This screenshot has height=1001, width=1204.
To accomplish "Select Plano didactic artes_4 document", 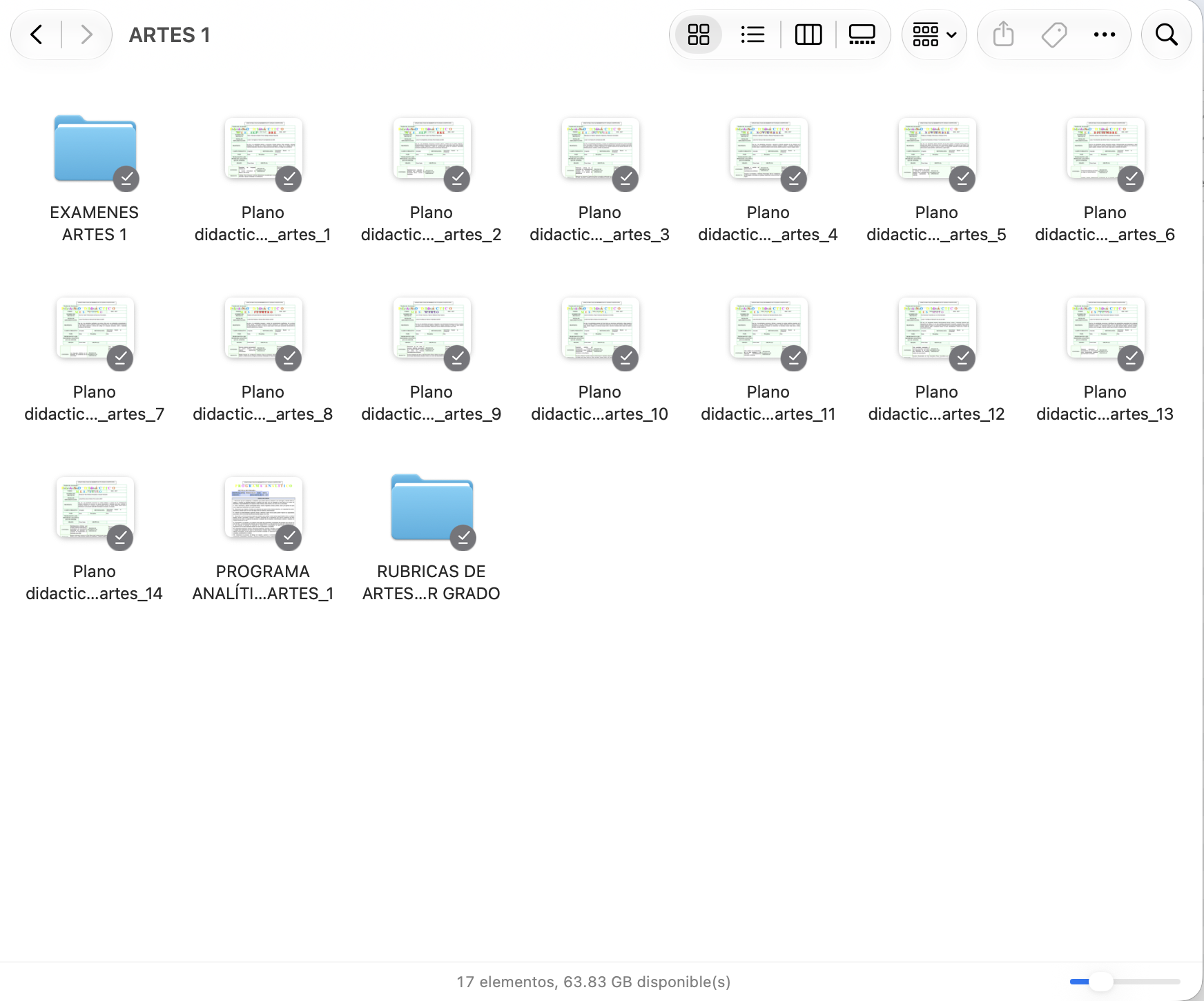I will pos(768,149).
